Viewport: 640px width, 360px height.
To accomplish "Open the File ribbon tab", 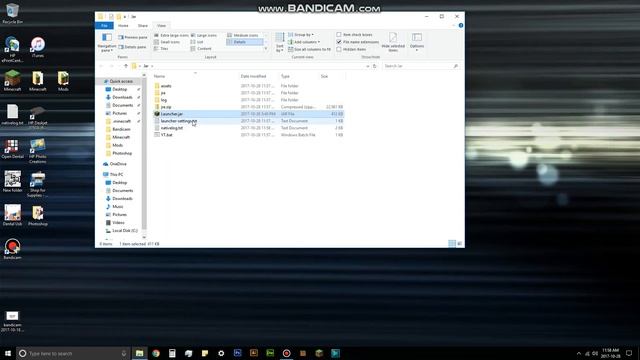I will pyautogui.click(x=104, y=26).
